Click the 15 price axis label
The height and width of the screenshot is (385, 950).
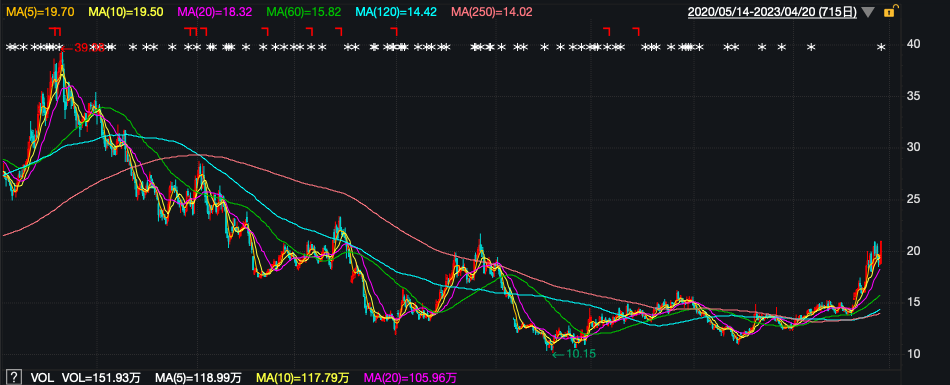[914, 302]
